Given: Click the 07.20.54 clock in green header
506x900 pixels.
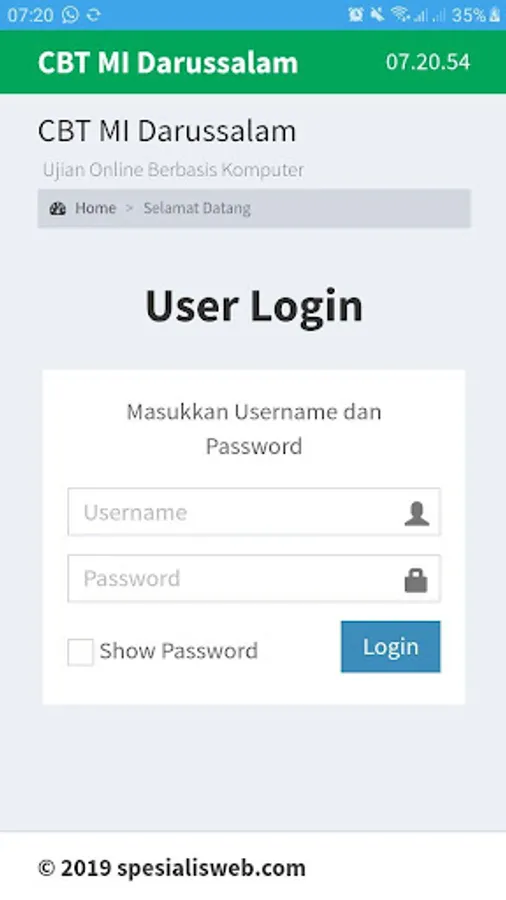Looking at the screenshot, I should click(x=428, y=62).
